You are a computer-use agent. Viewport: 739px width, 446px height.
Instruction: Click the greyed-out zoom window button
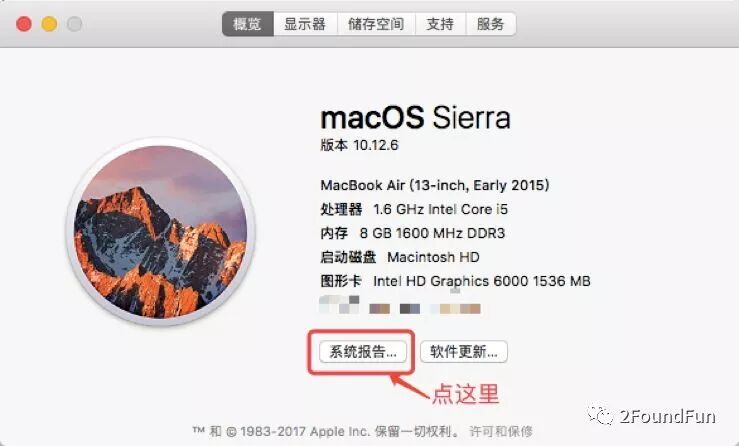[74, 24]
